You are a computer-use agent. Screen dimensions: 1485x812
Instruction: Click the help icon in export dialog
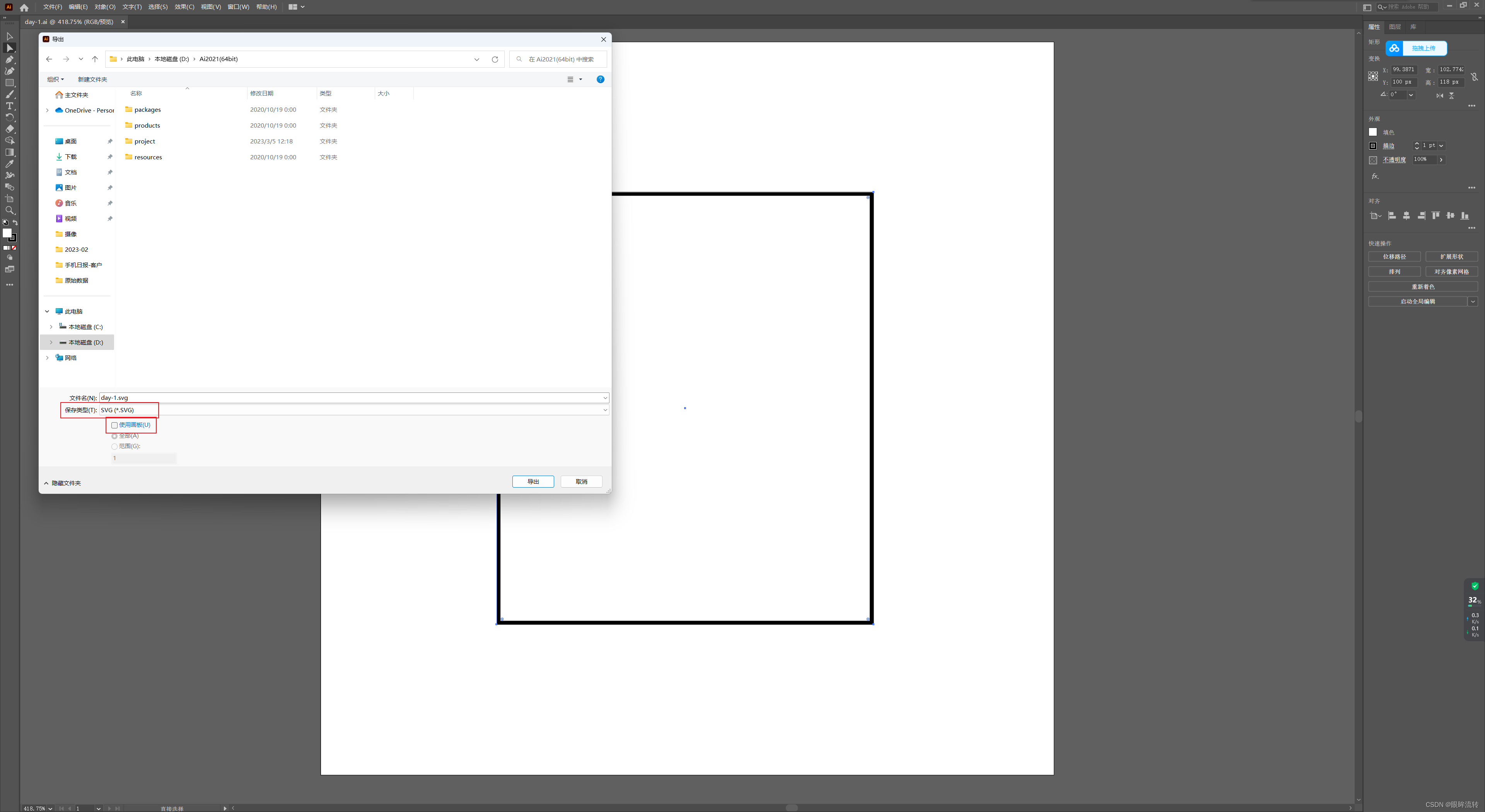(x=600, y=80)
